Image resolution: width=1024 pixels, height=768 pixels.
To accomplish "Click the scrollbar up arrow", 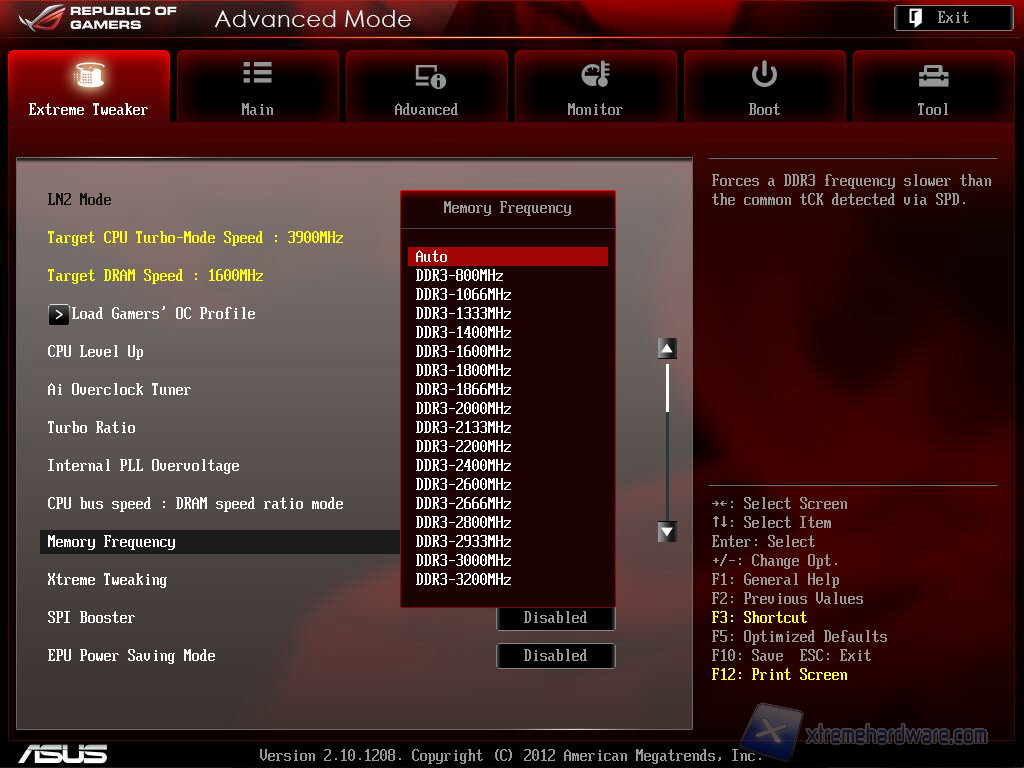I will click(667, 349).
